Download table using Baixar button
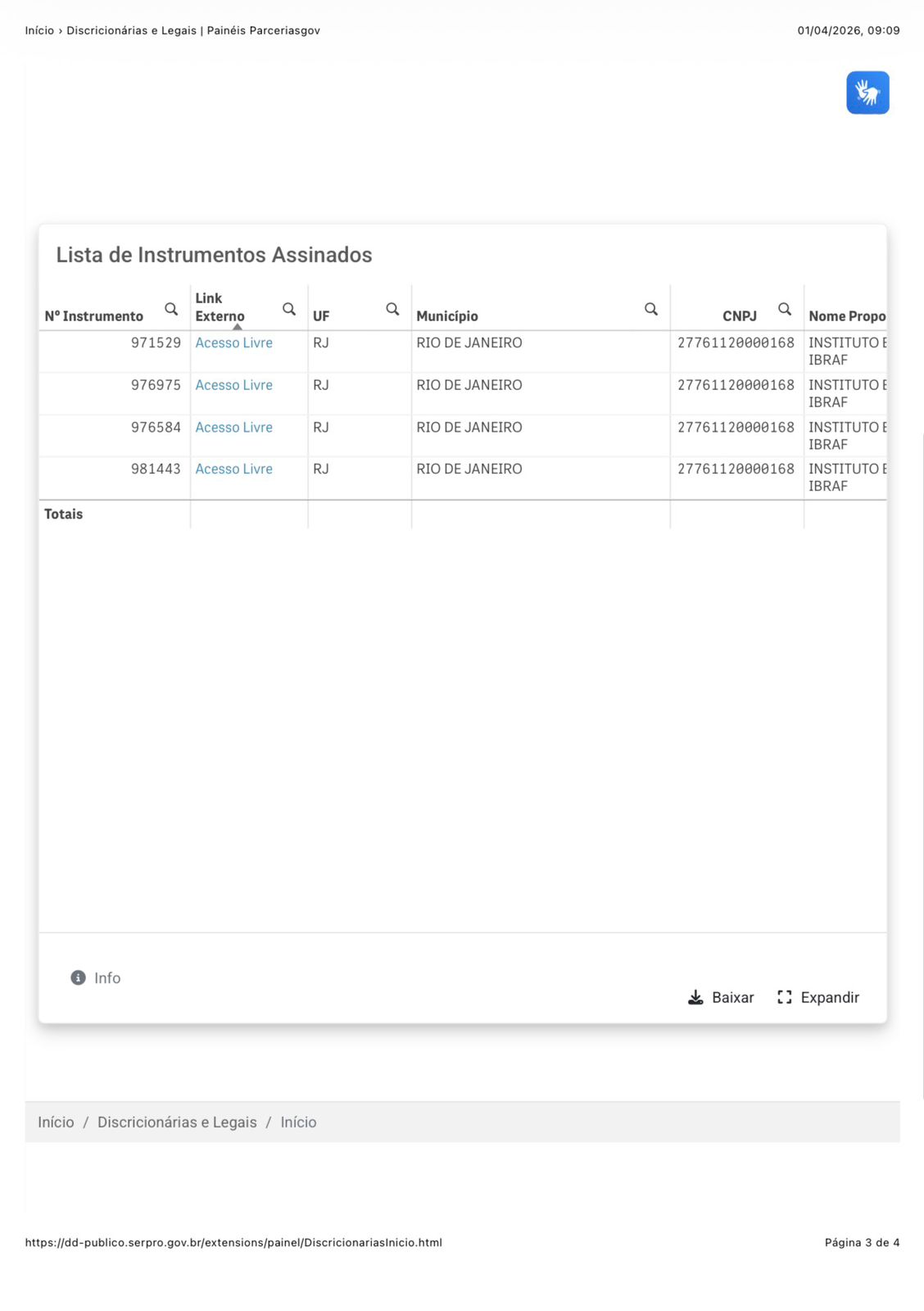 tap(721, 997)
